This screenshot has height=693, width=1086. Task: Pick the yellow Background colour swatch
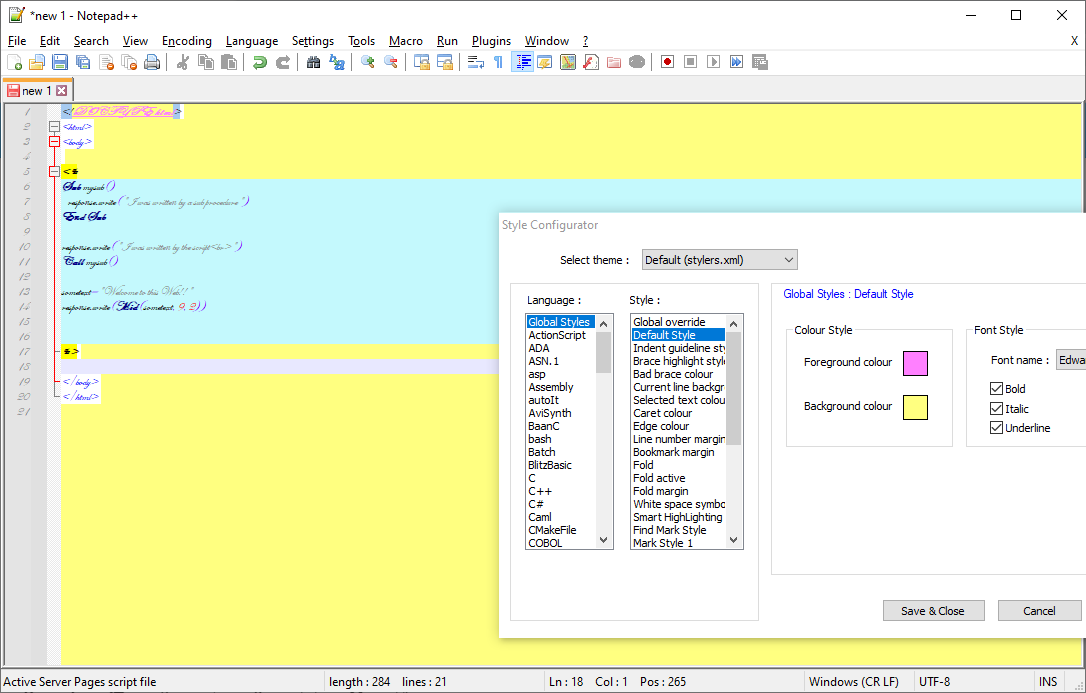point(915,407)
